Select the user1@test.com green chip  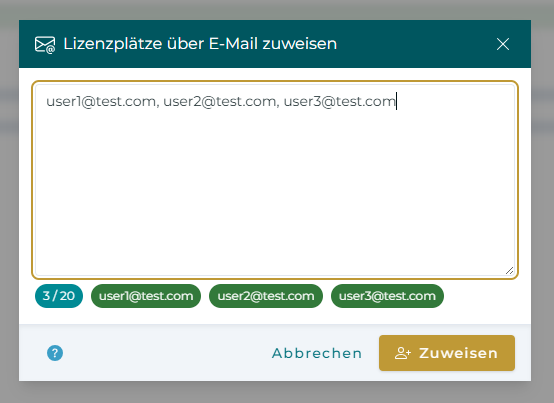(146, 296)
